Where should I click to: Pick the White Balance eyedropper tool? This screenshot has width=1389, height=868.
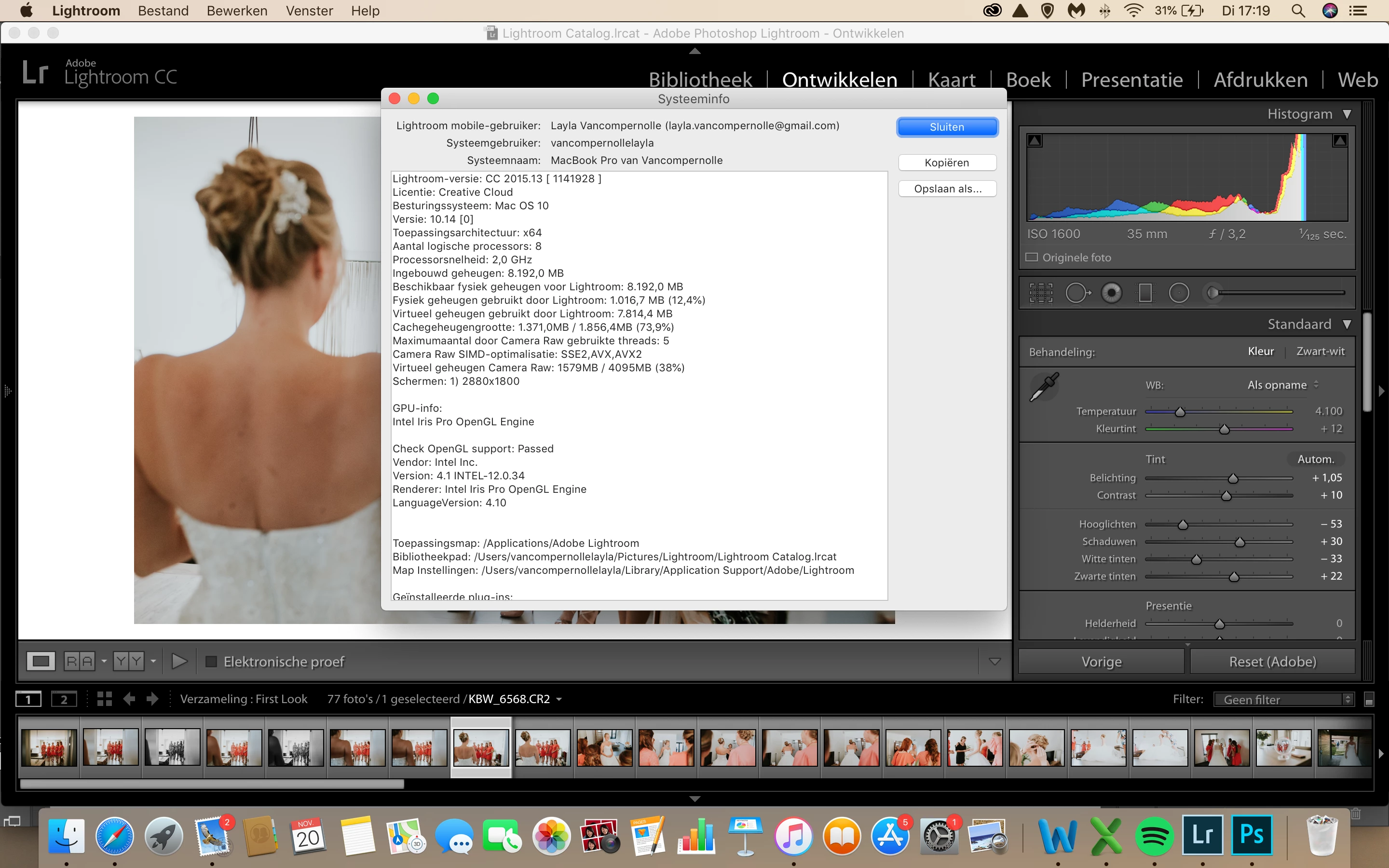1044,387
